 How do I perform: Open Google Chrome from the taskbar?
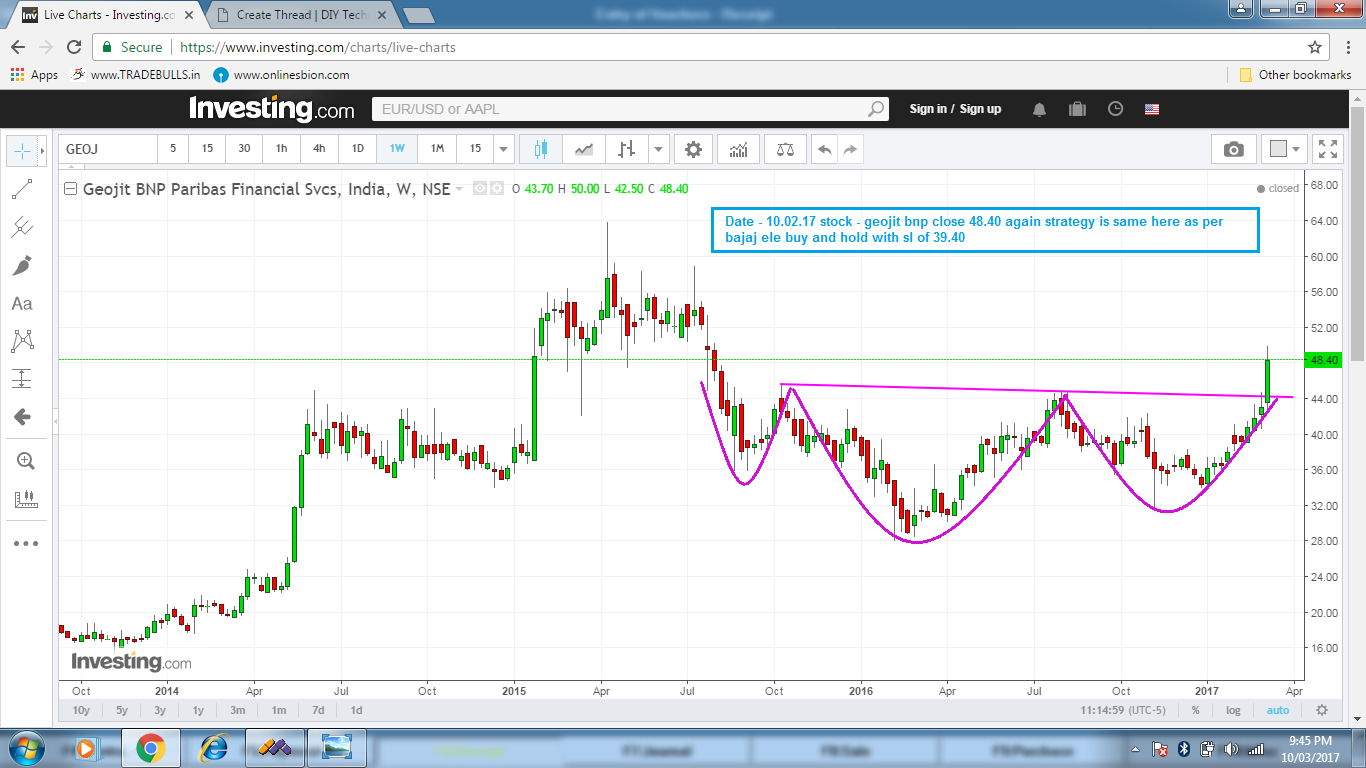pos(151,748)
